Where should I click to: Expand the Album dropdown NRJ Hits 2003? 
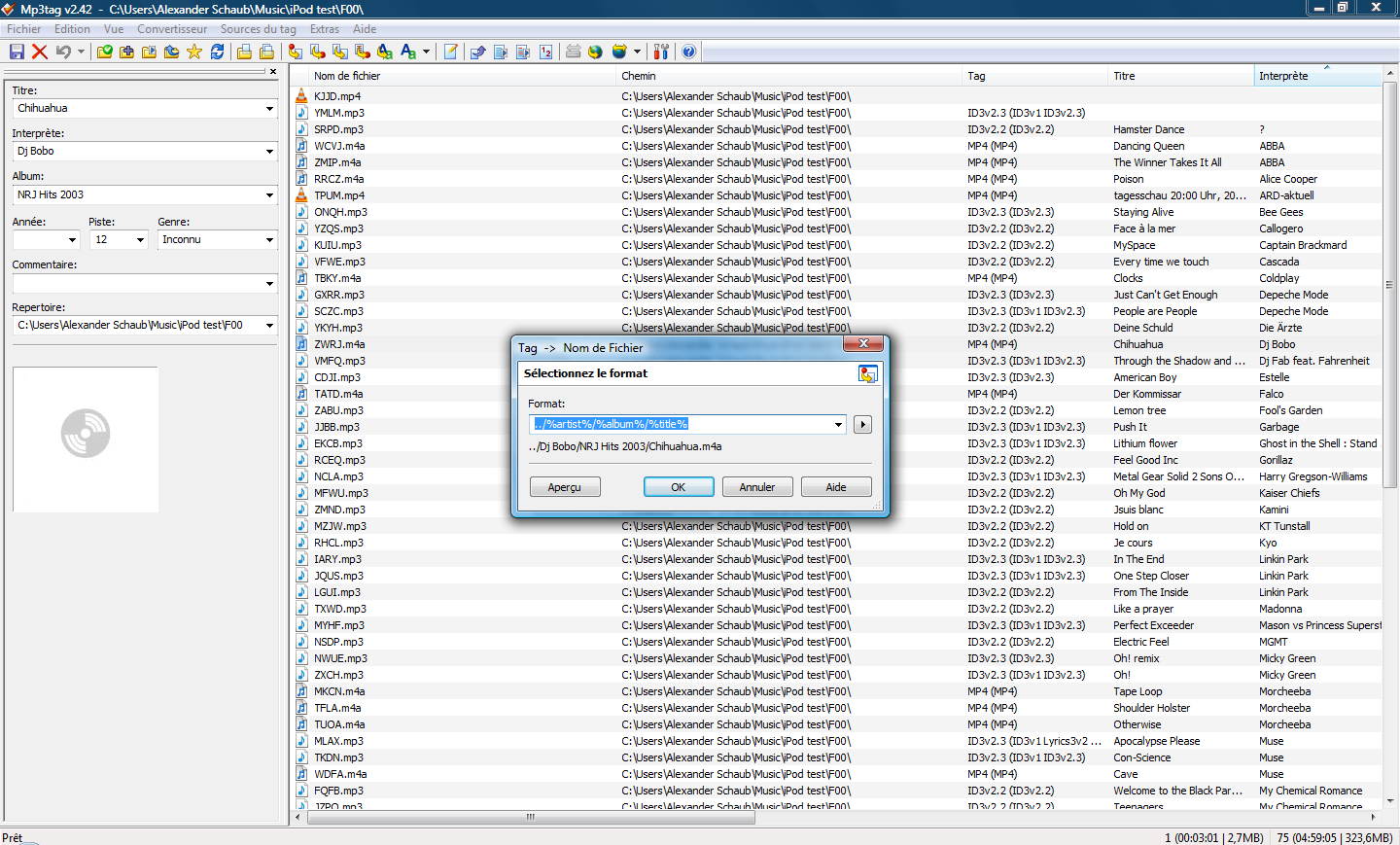(269, 195)
